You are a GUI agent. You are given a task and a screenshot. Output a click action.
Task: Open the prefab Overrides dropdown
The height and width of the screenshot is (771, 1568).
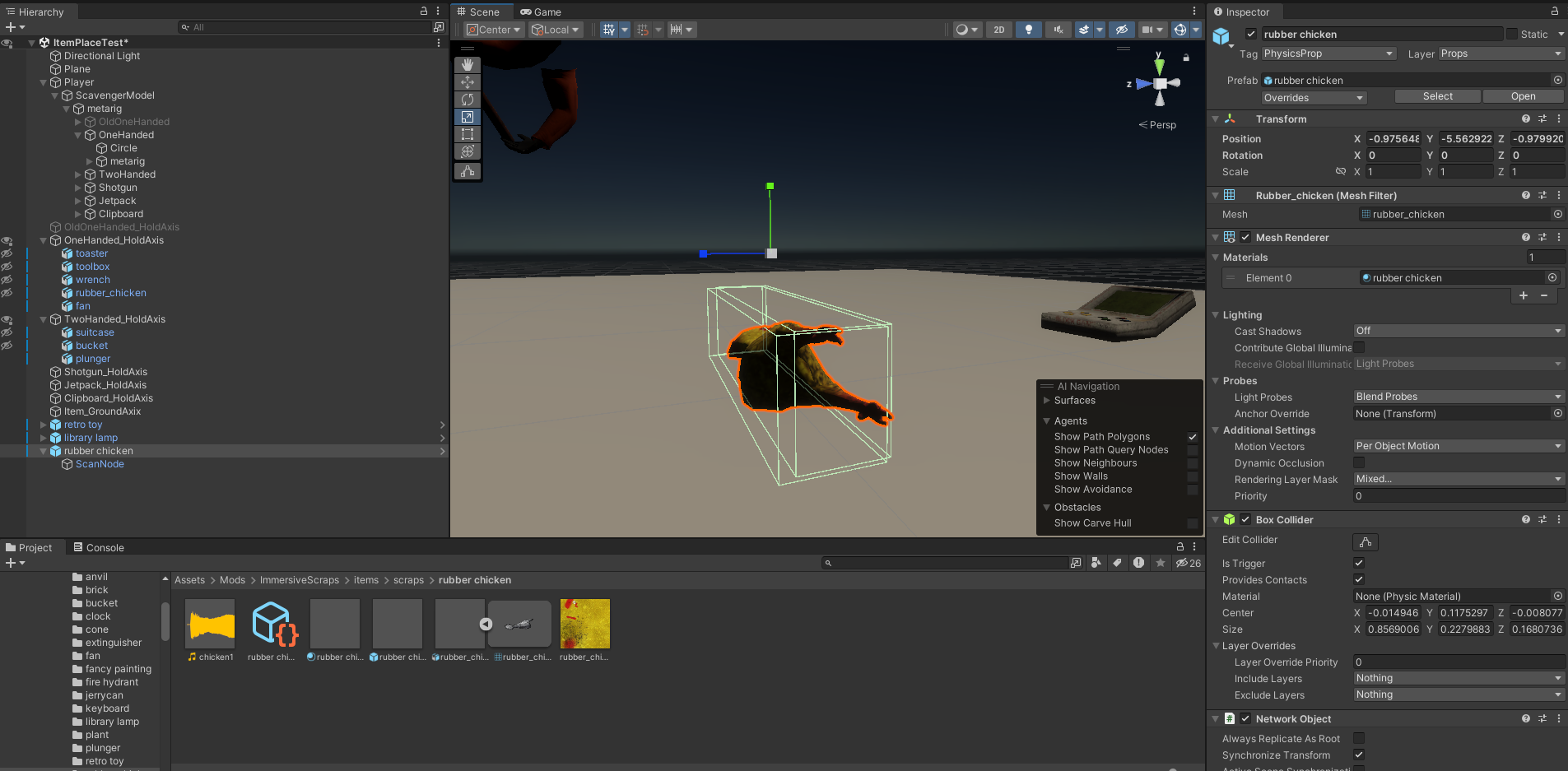pyautogui.click(x=1314, y=98)
